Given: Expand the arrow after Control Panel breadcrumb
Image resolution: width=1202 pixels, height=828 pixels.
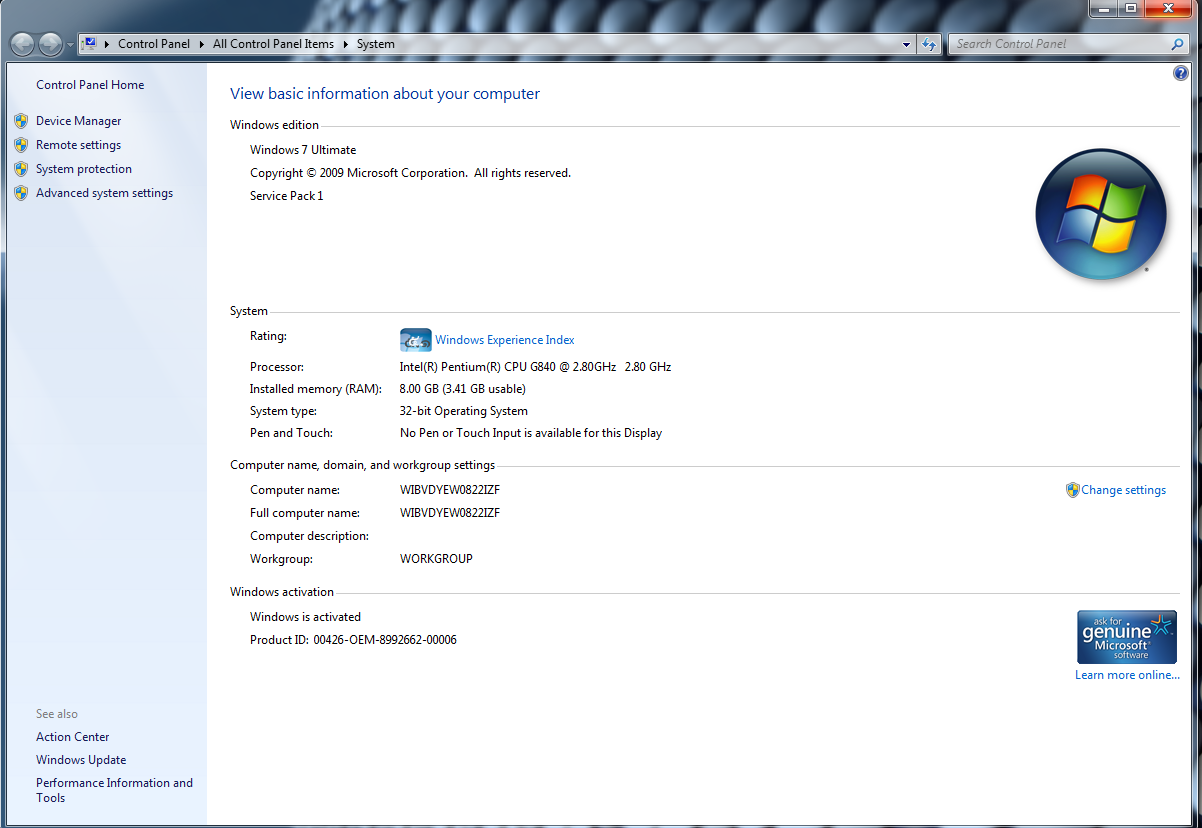Looking at the screenshot, I should click(201, 44).
